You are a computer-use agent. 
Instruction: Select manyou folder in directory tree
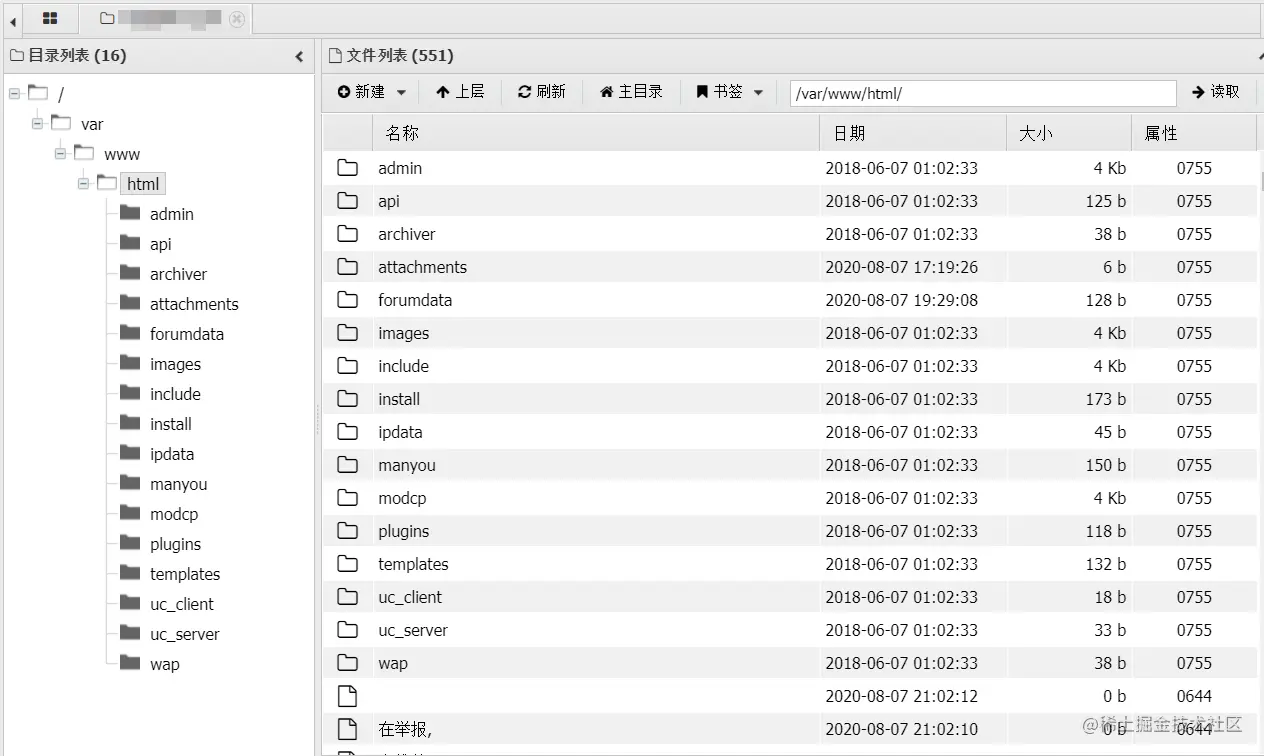[179, 484]
